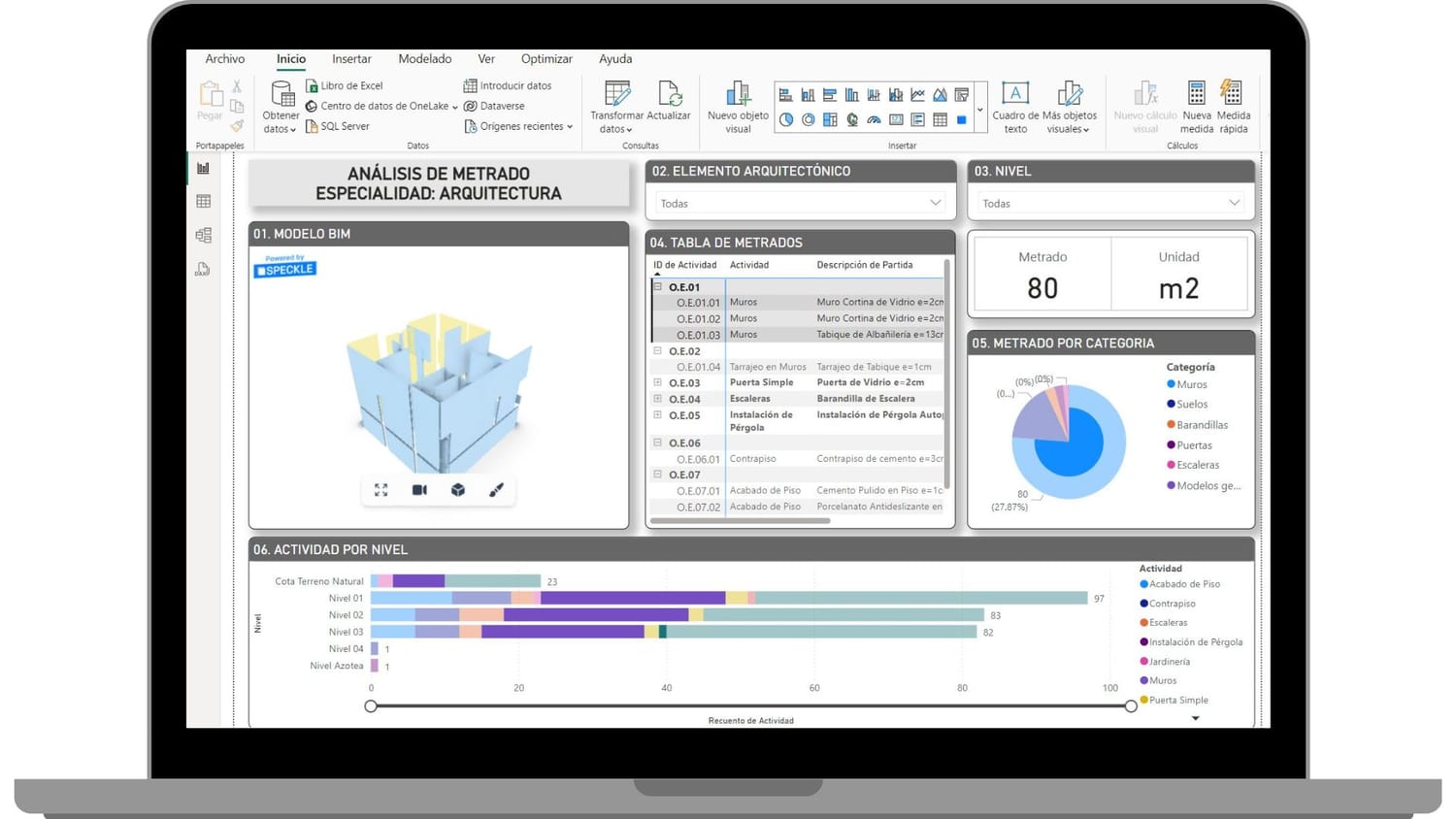Click Nueva medida icon
Image resolution: width=1456 pixels, height=819 pixels.
[1196, 107]
